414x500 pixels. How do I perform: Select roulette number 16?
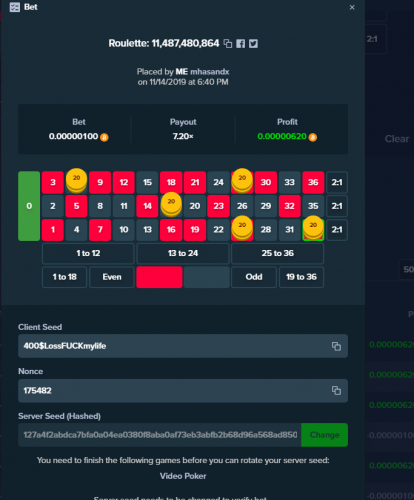[x=171, y=230]
